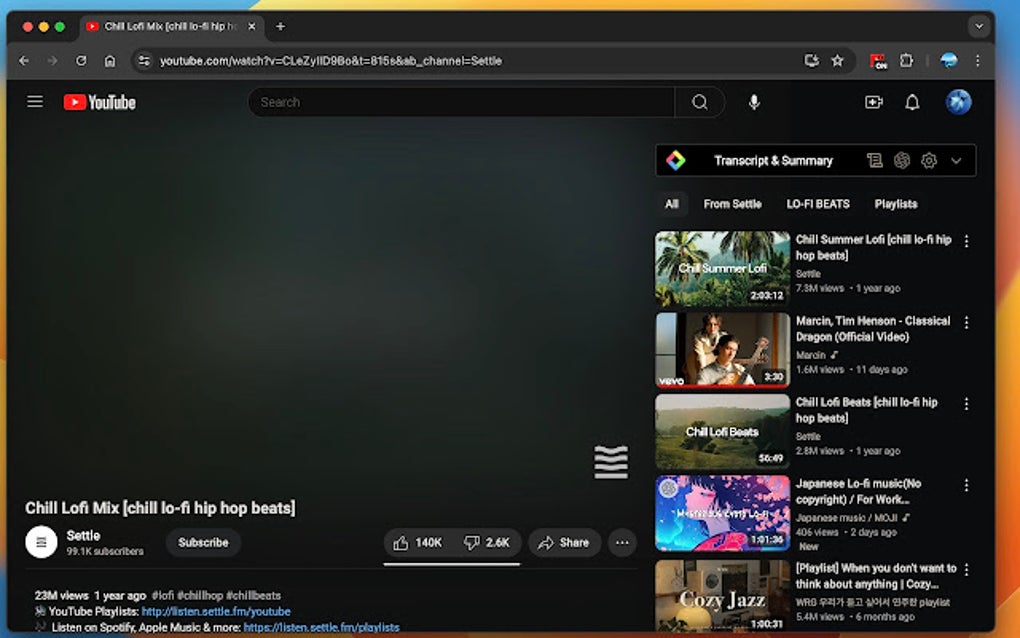Subscribe to the Settle channel
The width and height of the screenshot is (1020, 638).
203,542
